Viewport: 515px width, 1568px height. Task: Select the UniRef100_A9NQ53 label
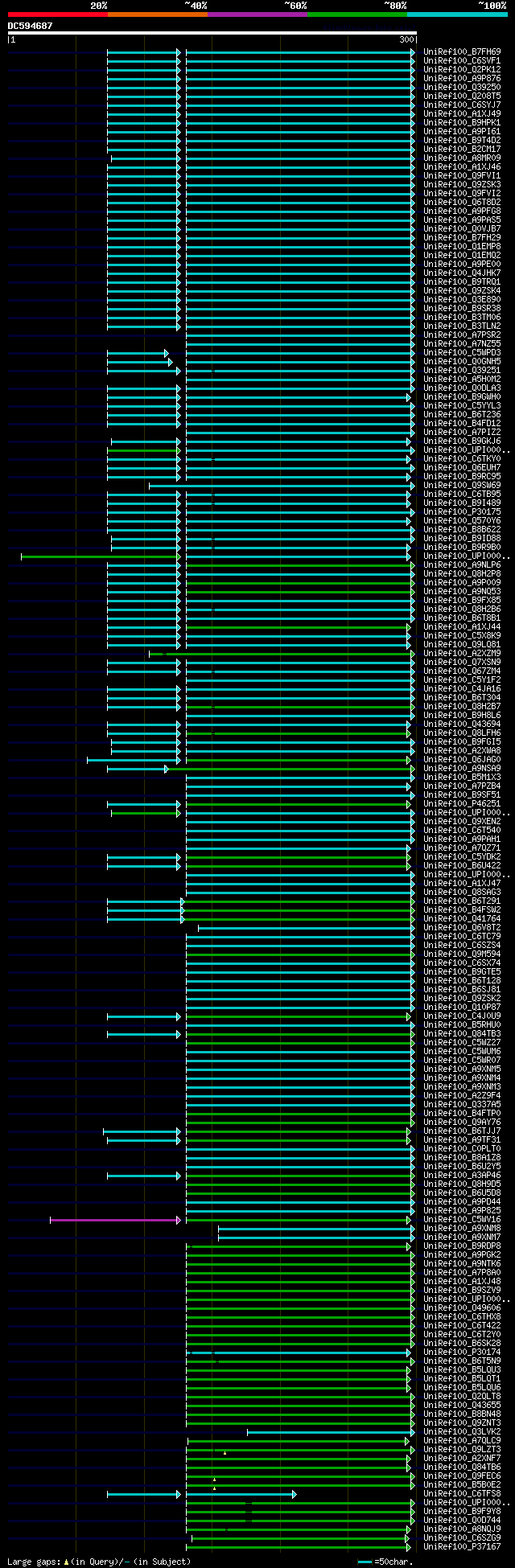point(462,591)
